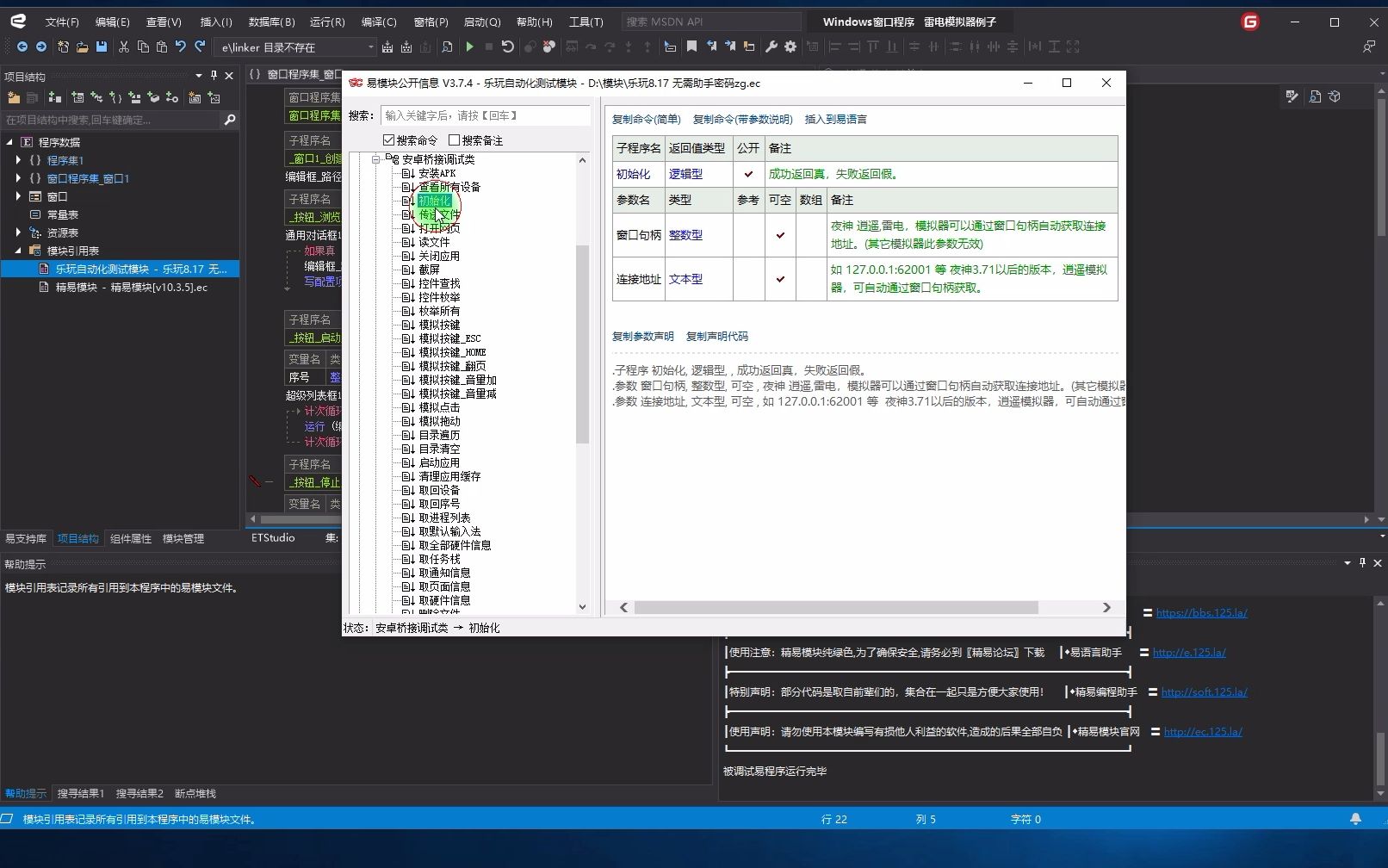The image size is (1388, 868).
Task: Open the wrench tools icon
Action: 771,46
